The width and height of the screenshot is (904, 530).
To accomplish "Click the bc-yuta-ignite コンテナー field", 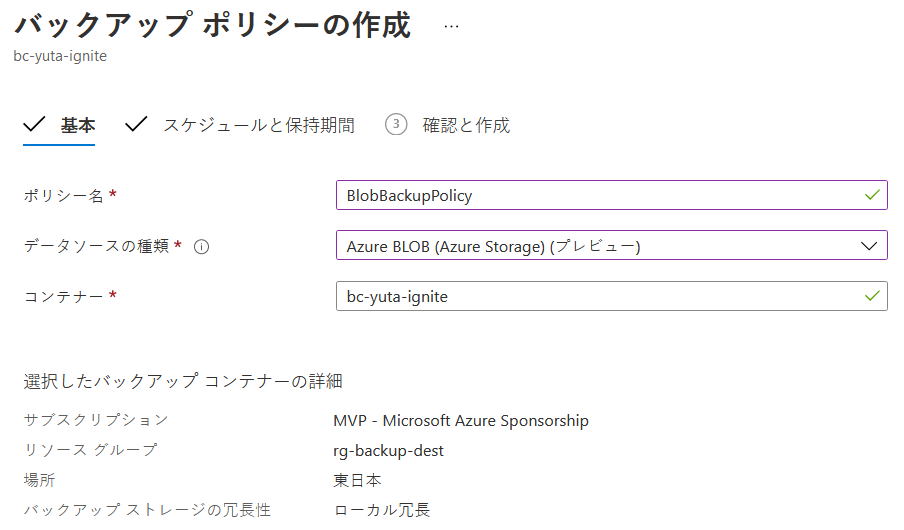I will (612, 296).
